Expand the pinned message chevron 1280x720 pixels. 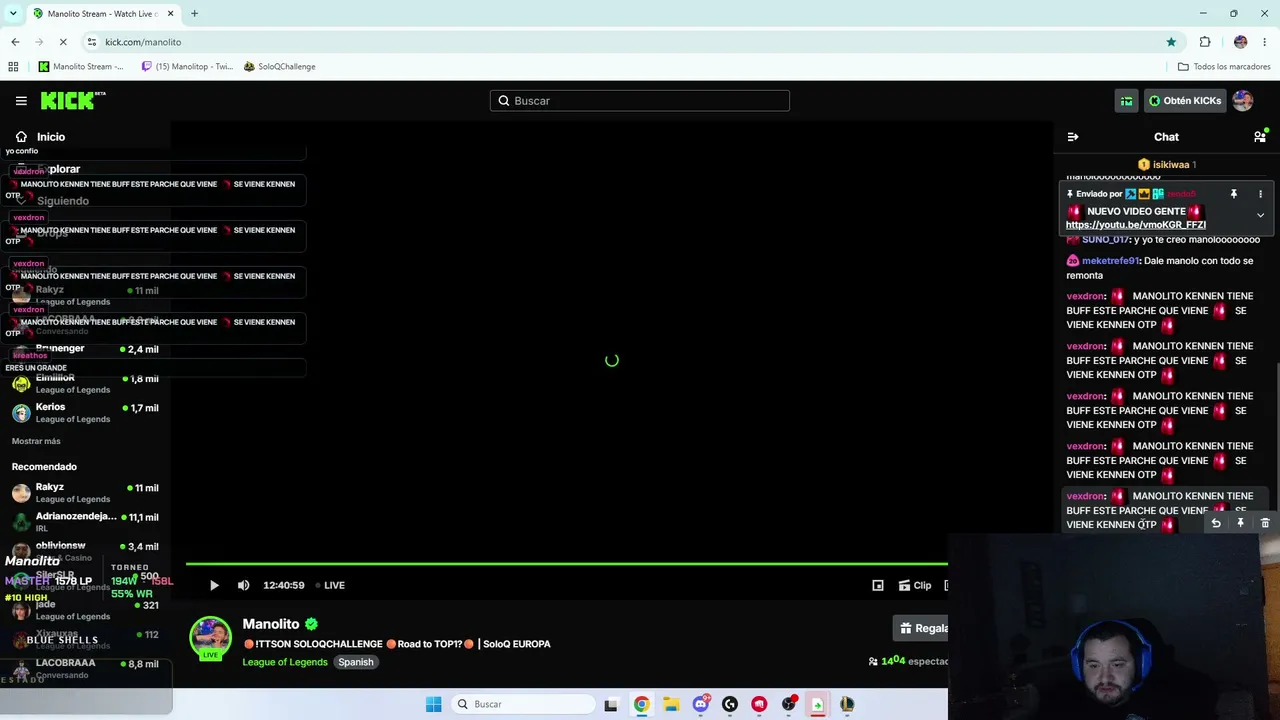(x=1260, y=215)
